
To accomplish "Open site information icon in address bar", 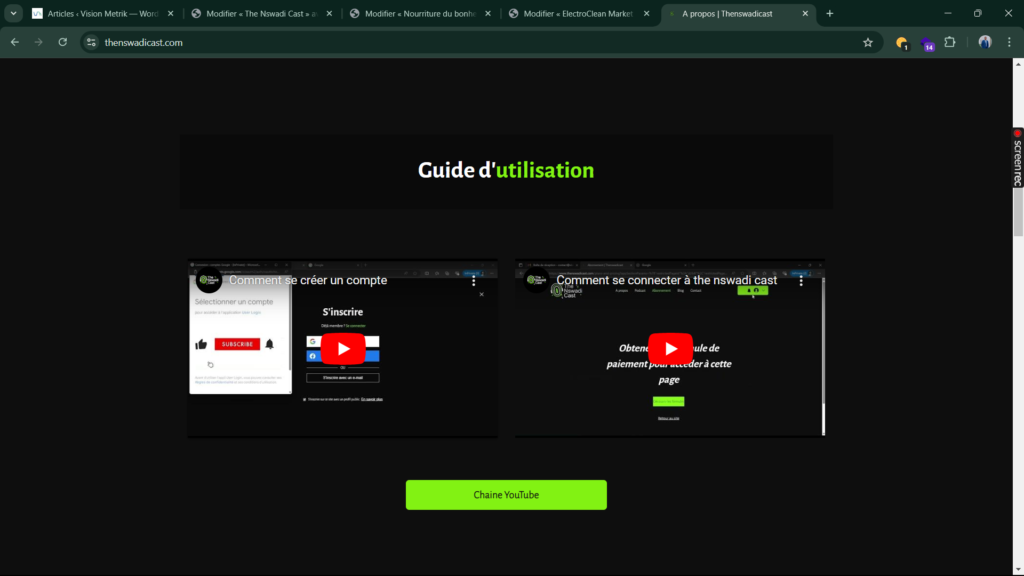I will pos(91,42).
